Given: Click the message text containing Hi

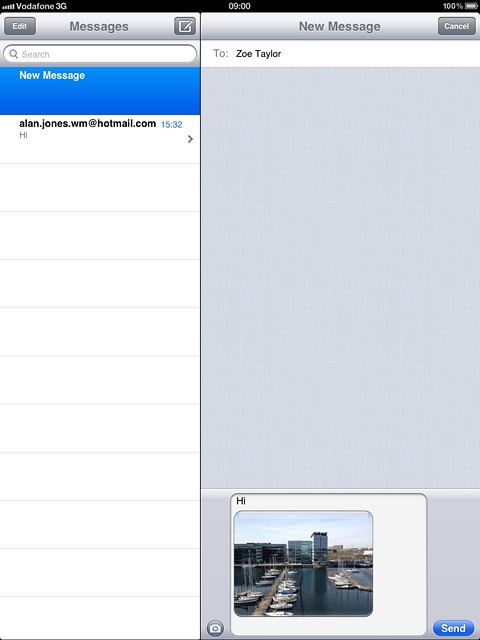Looking at the screenshot, I should tap(241, 501).
